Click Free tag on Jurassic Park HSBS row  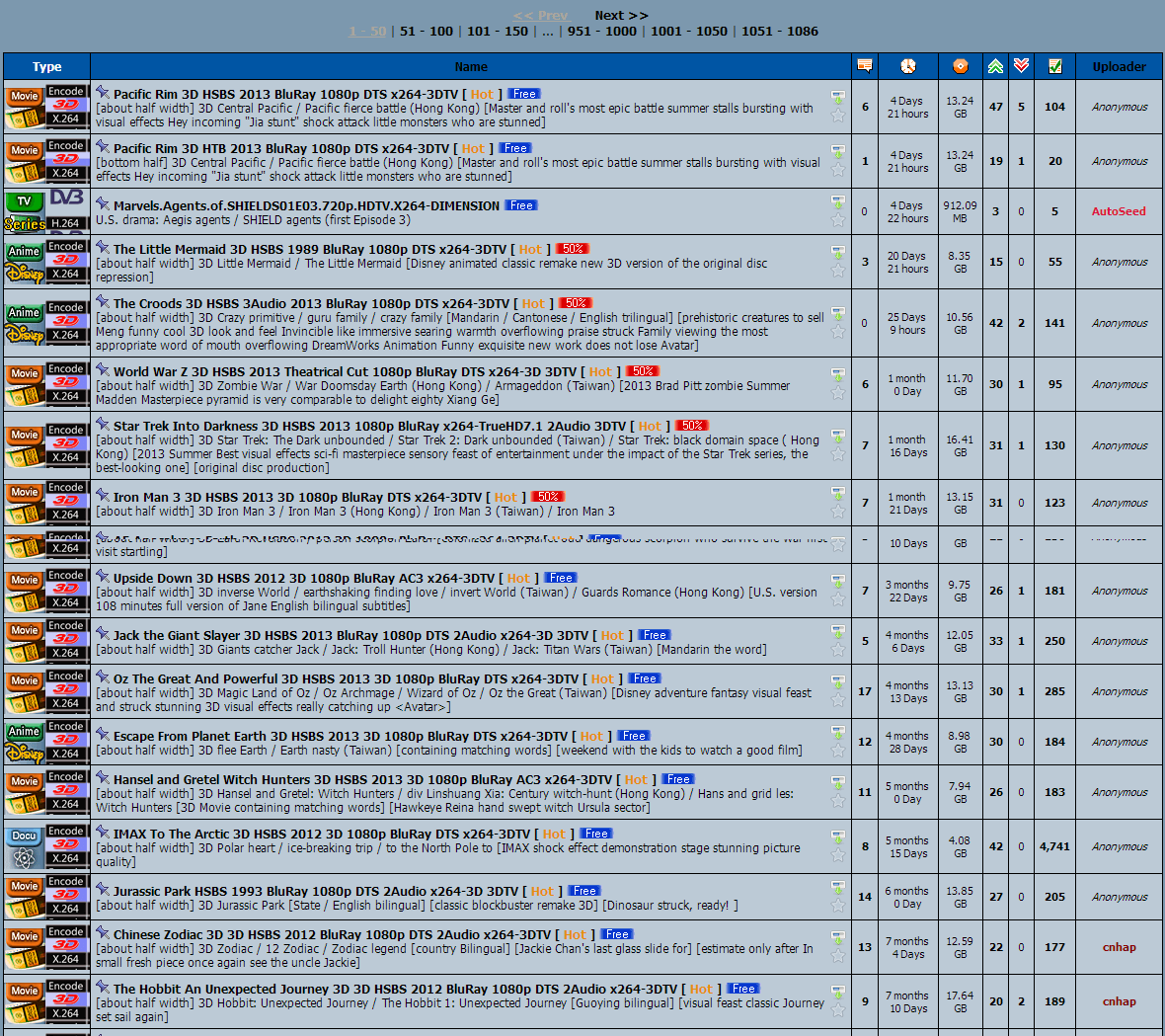point(584,891)
